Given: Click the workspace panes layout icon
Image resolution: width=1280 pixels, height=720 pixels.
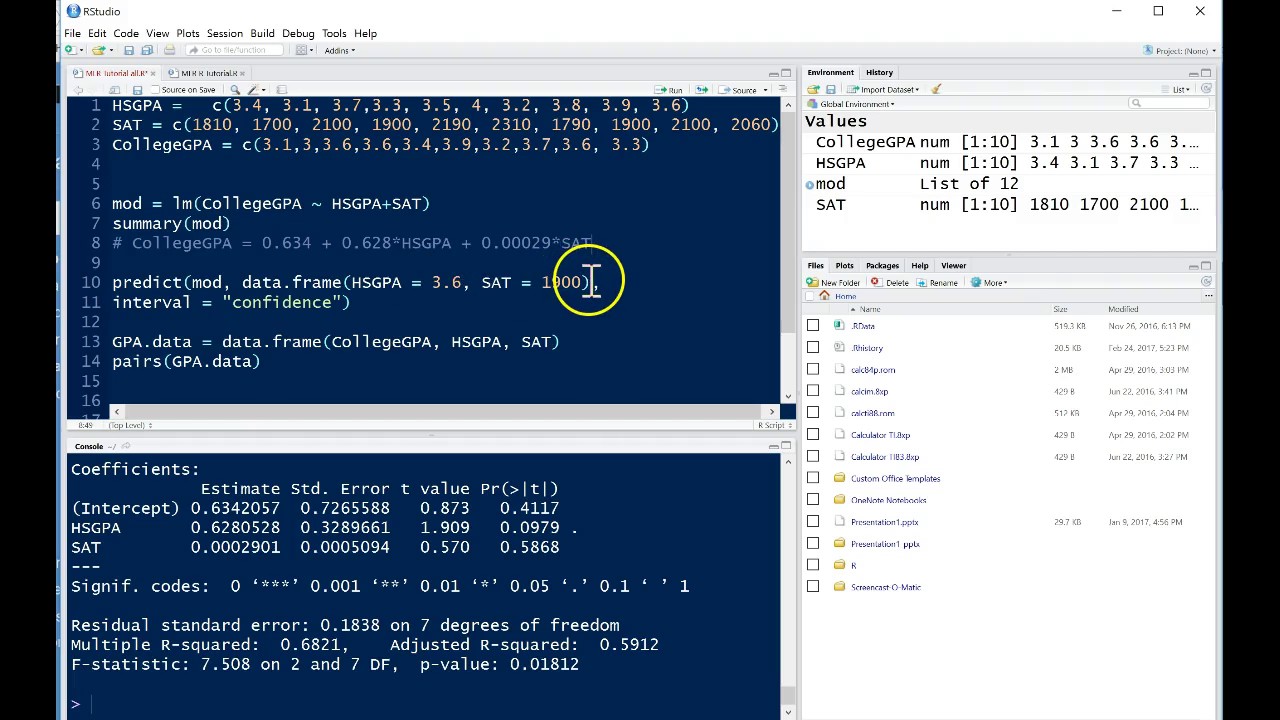Looking at the screenshot, I should (x=301, y=50).
